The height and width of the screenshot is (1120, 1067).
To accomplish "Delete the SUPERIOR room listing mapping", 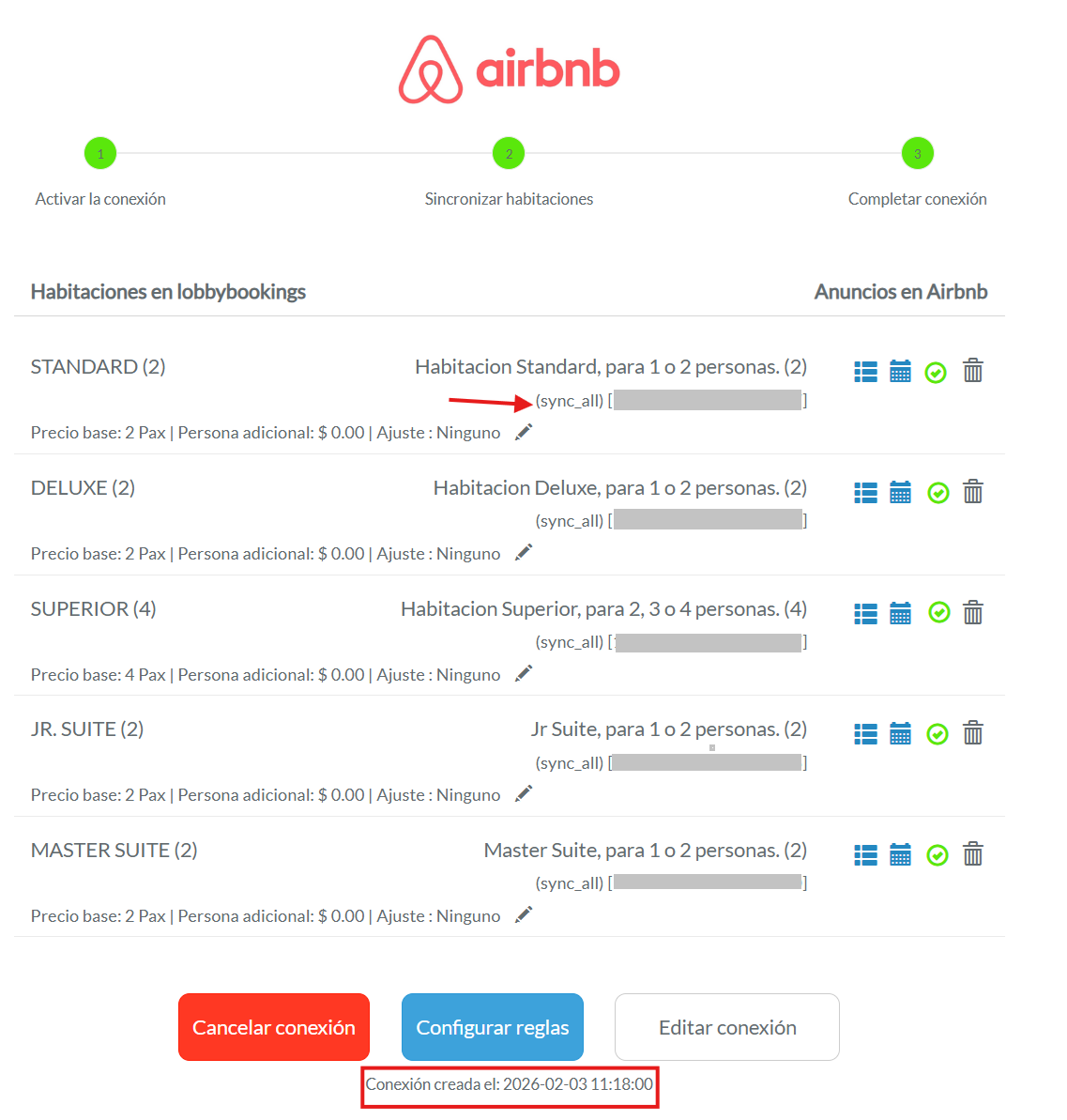I will click(x=973, y=613).
